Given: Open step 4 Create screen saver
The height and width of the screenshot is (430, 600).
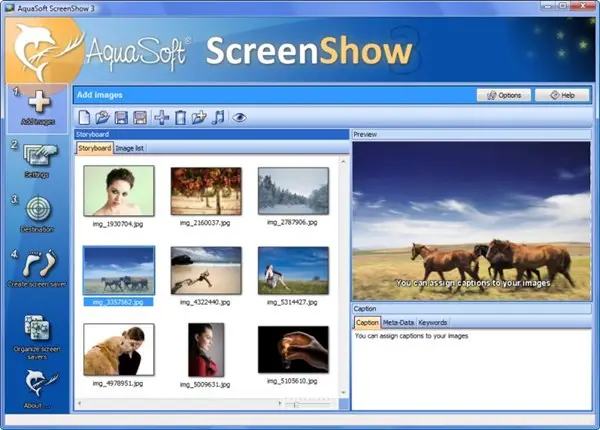Looking at the screenshot, I should tap(40, 263).
